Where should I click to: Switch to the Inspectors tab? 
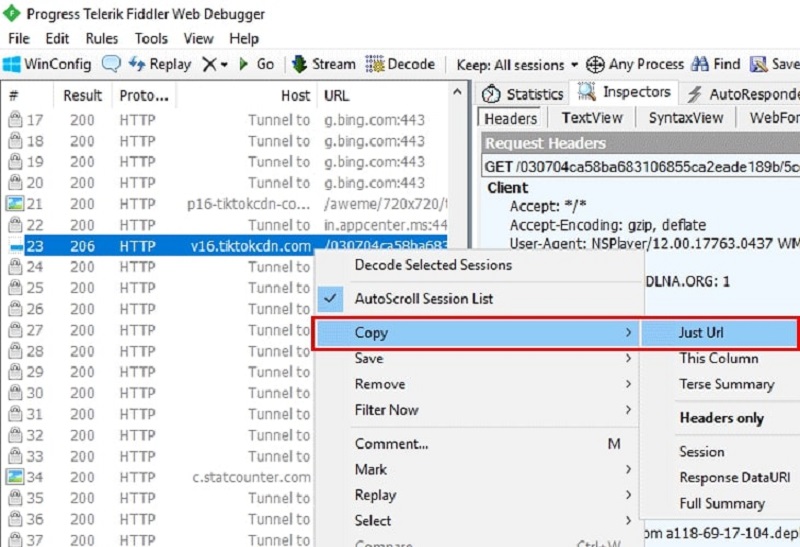click(x=624, y=92)
